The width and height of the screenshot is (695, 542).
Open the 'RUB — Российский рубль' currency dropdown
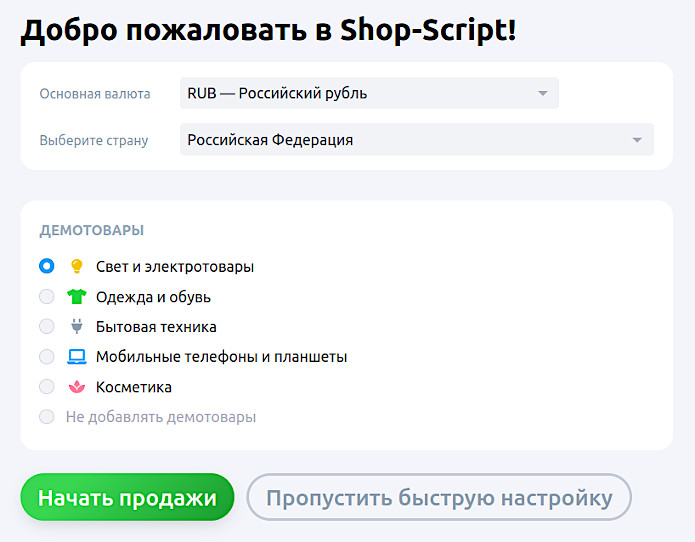pyautogui.click(x=368, y=93)
